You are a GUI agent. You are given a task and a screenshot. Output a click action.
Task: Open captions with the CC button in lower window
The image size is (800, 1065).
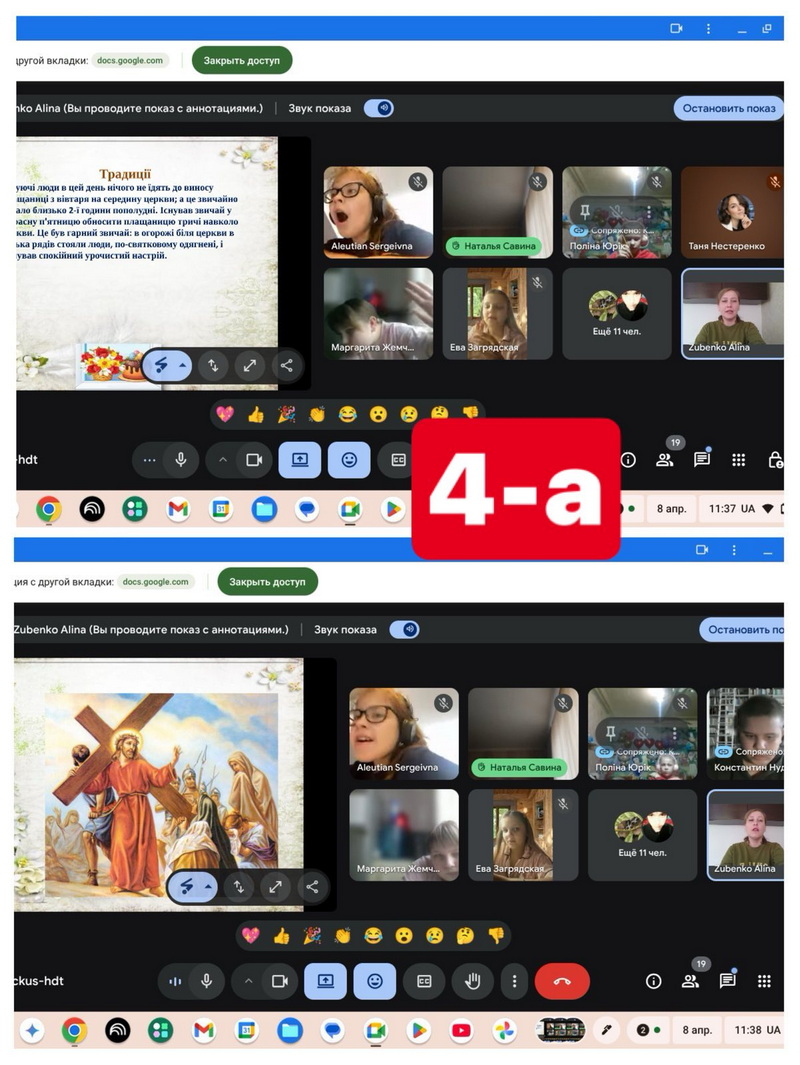(424, 981)
